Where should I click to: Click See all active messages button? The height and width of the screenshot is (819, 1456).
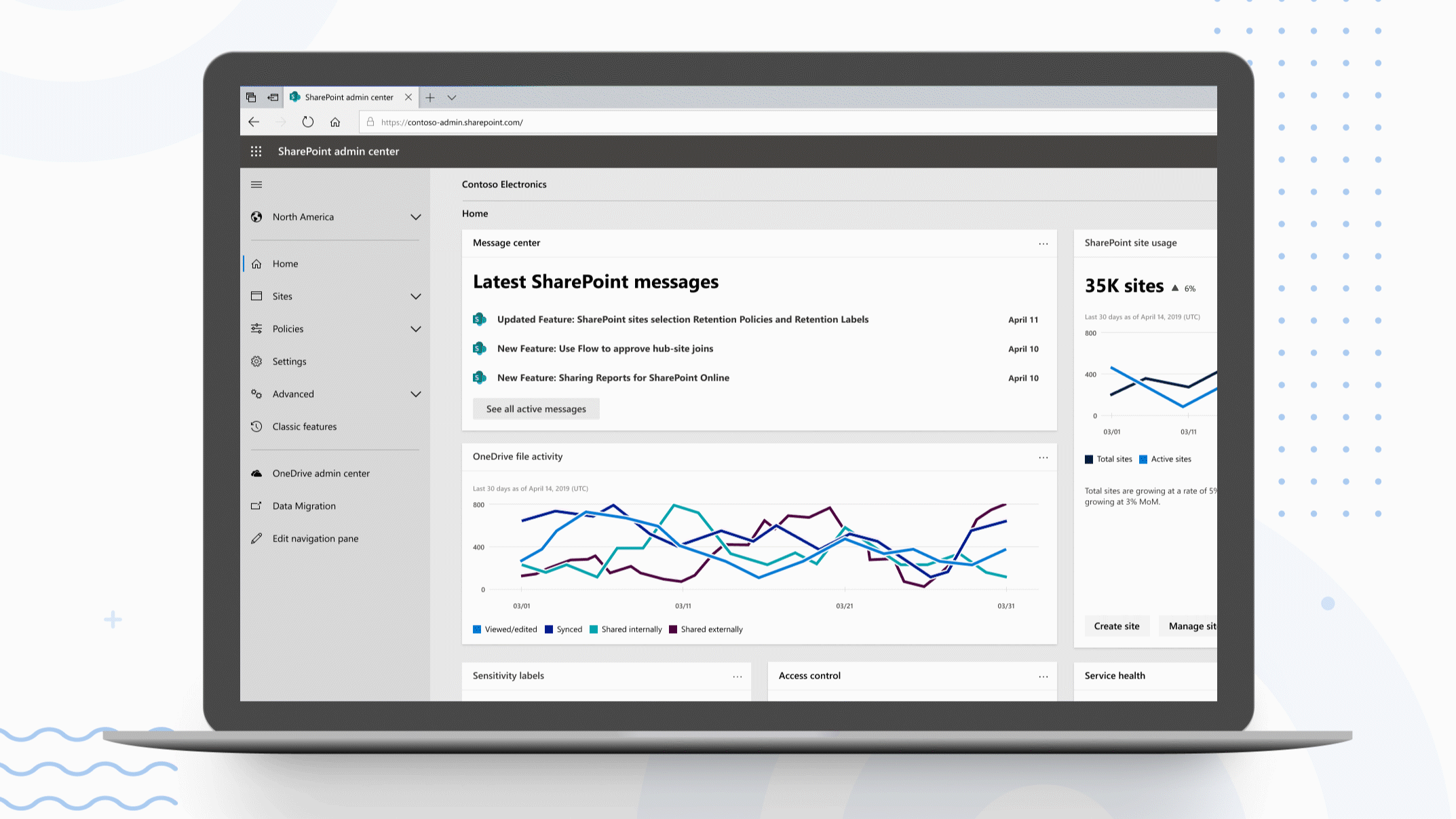point(536,408)
